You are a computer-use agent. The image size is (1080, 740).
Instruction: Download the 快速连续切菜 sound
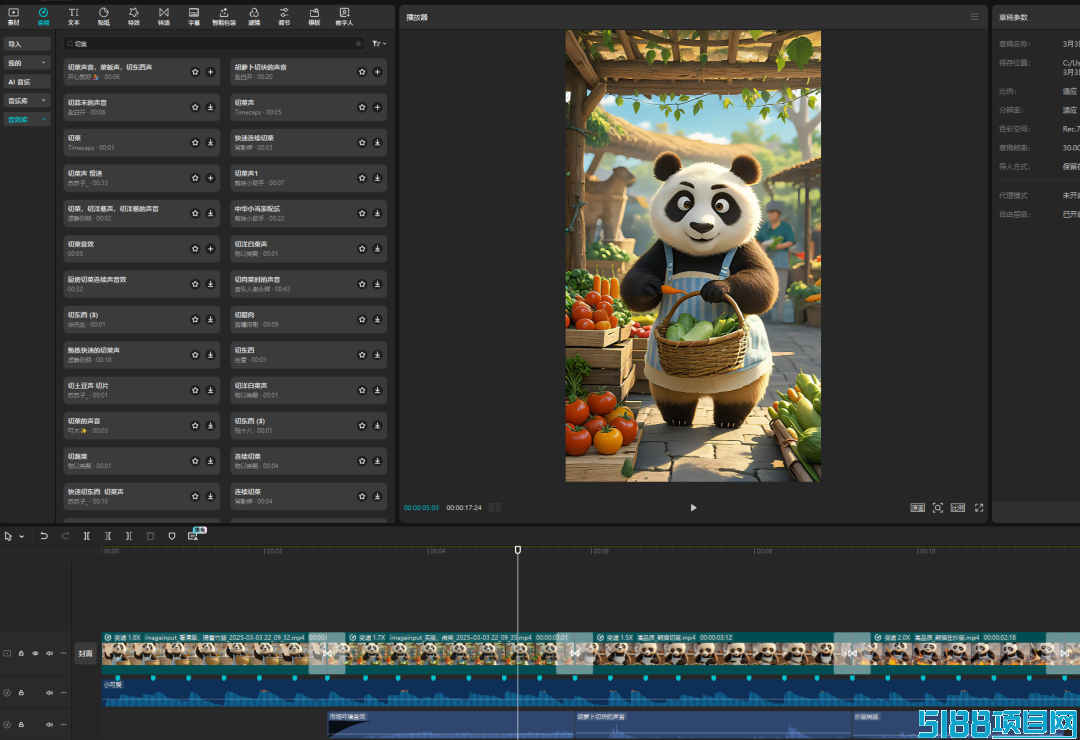377,143
